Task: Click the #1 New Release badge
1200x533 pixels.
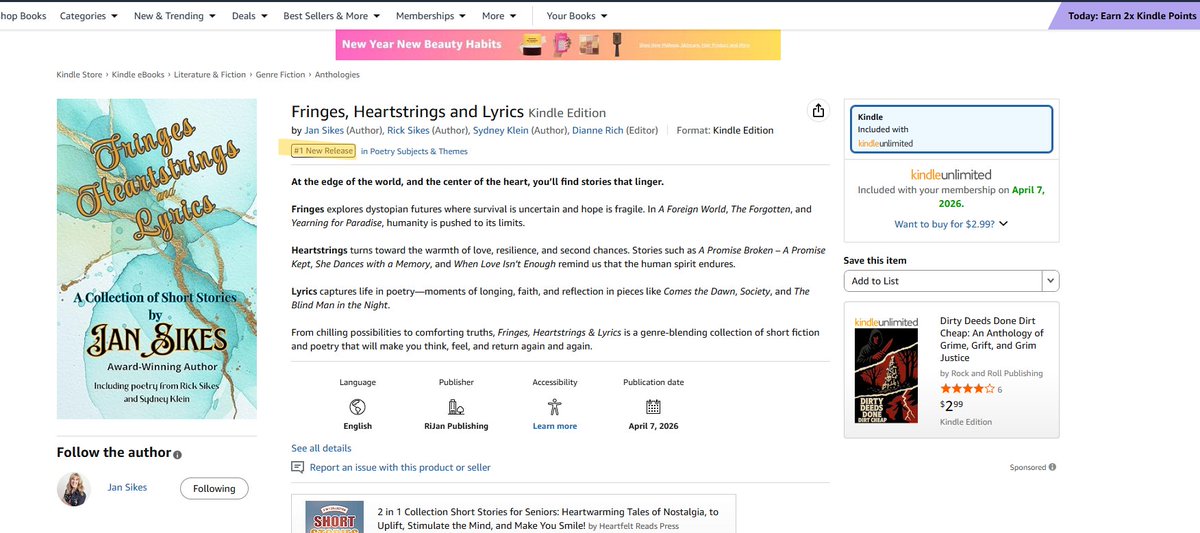Action: click(x=323, y=151)
